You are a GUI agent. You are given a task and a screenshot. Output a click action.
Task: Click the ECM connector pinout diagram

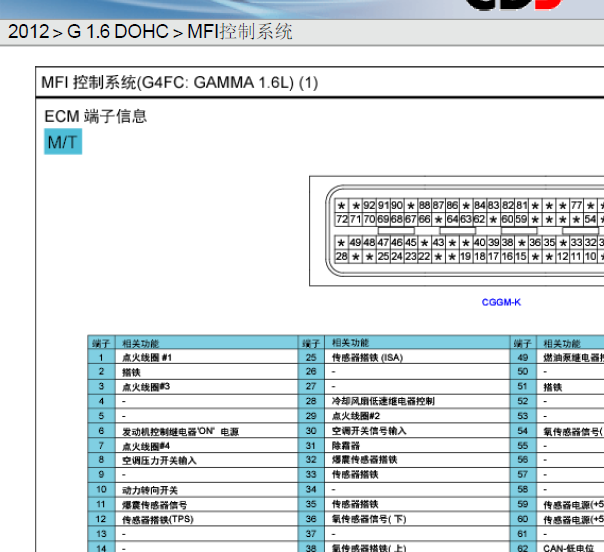[456, 231]
